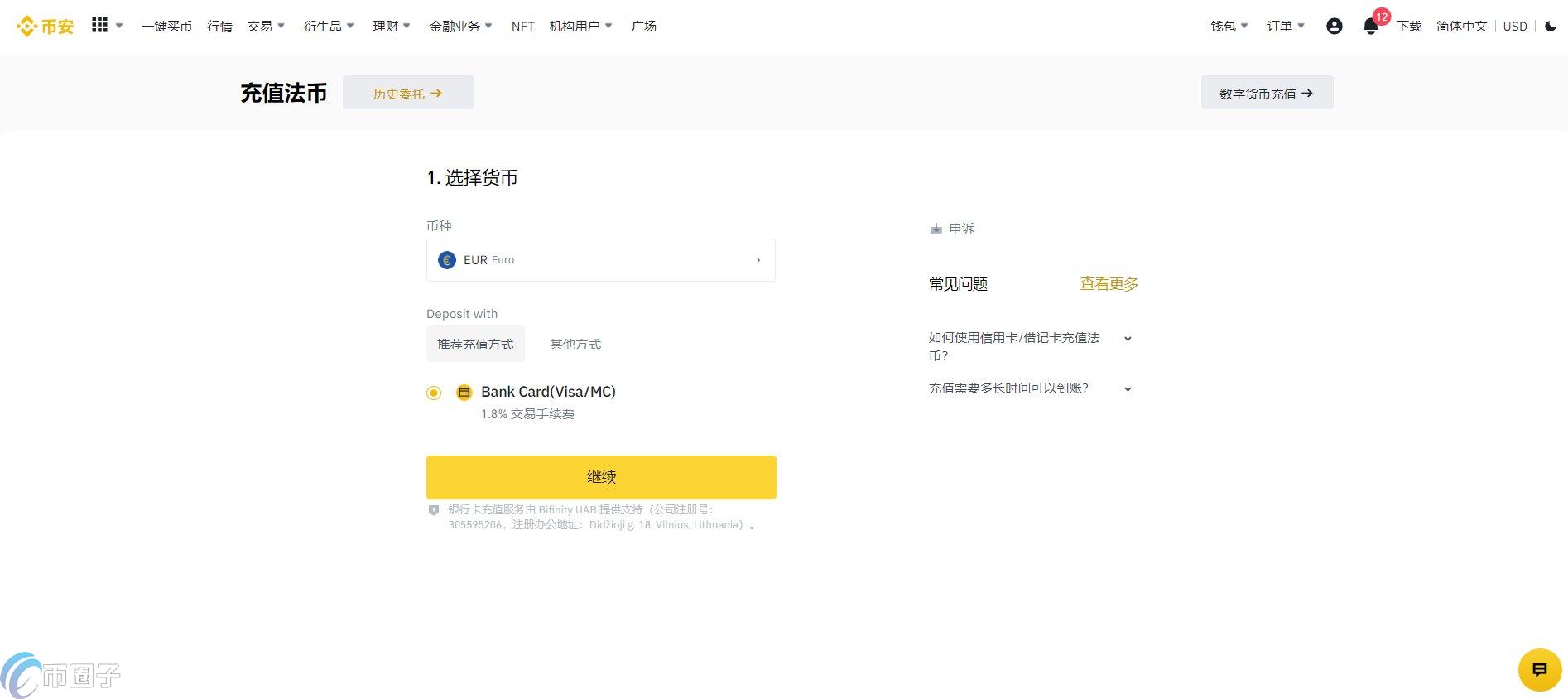Open 历史委托 order history
This screenshot has height=699, width=1568.
click(x=408, y=93)
